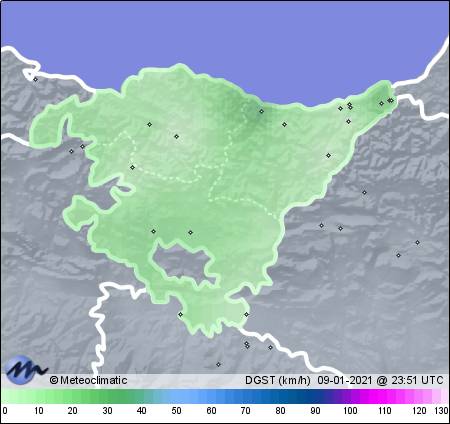This screenshot has width=450, height=424.
Task: Click the southernmost station marker on the map
Action: coord(218,365)
